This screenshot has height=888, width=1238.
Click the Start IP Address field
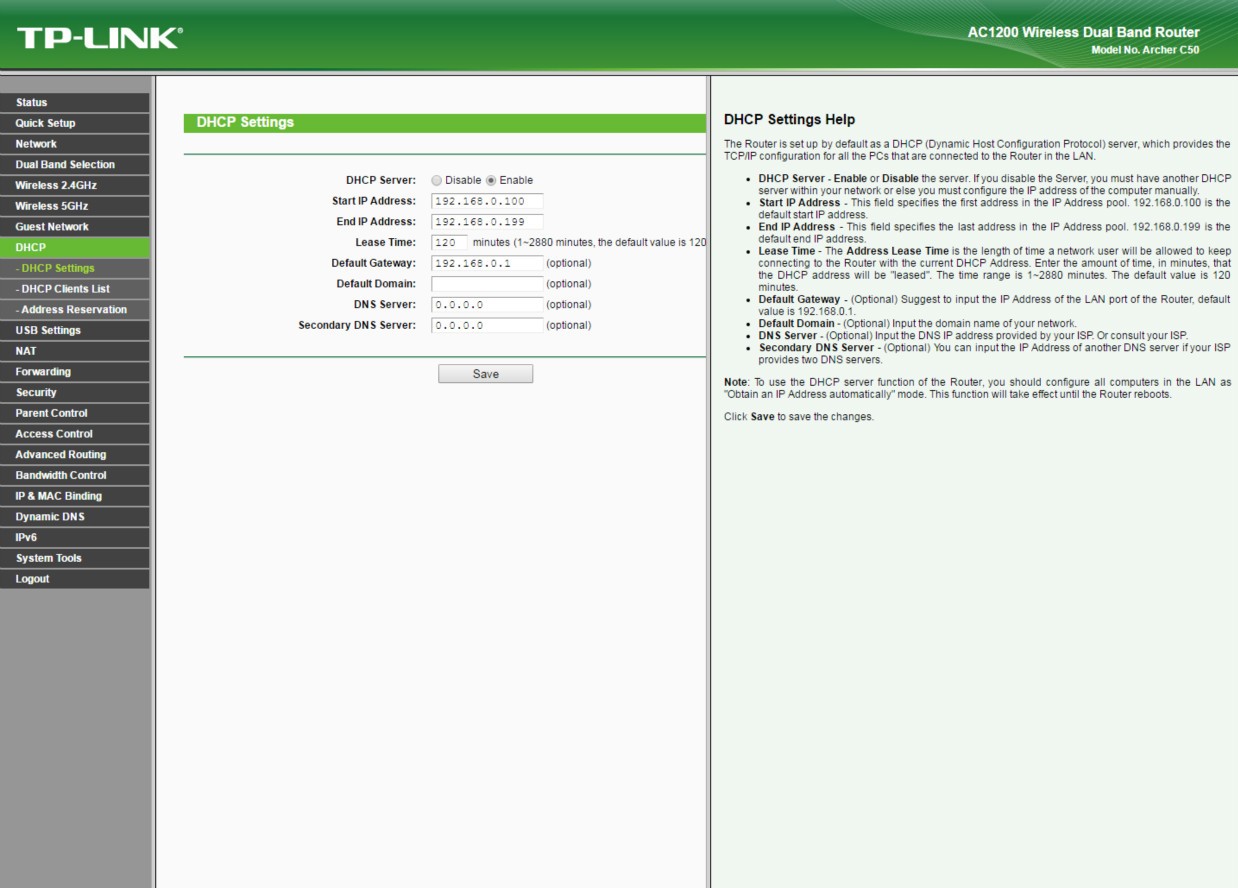486,201
